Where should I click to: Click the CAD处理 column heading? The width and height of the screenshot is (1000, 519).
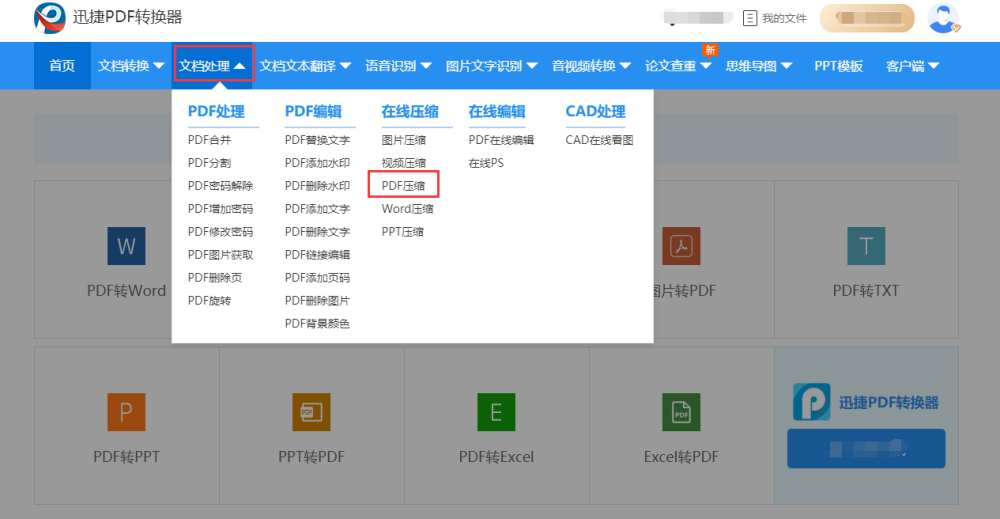click(x=596, y=112)
